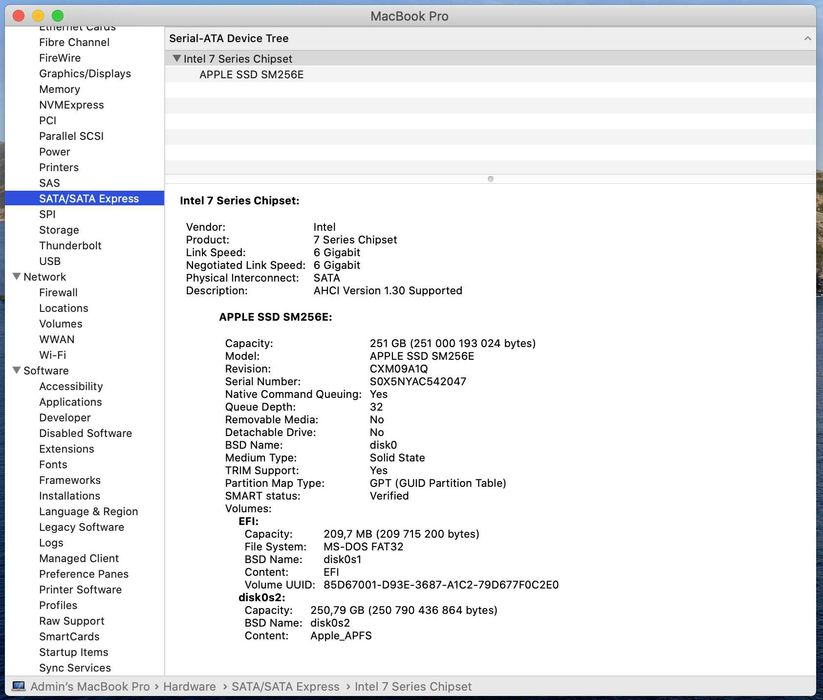Open Fonts in sidebar
823x700 pixels.
(x=53, y=464)
